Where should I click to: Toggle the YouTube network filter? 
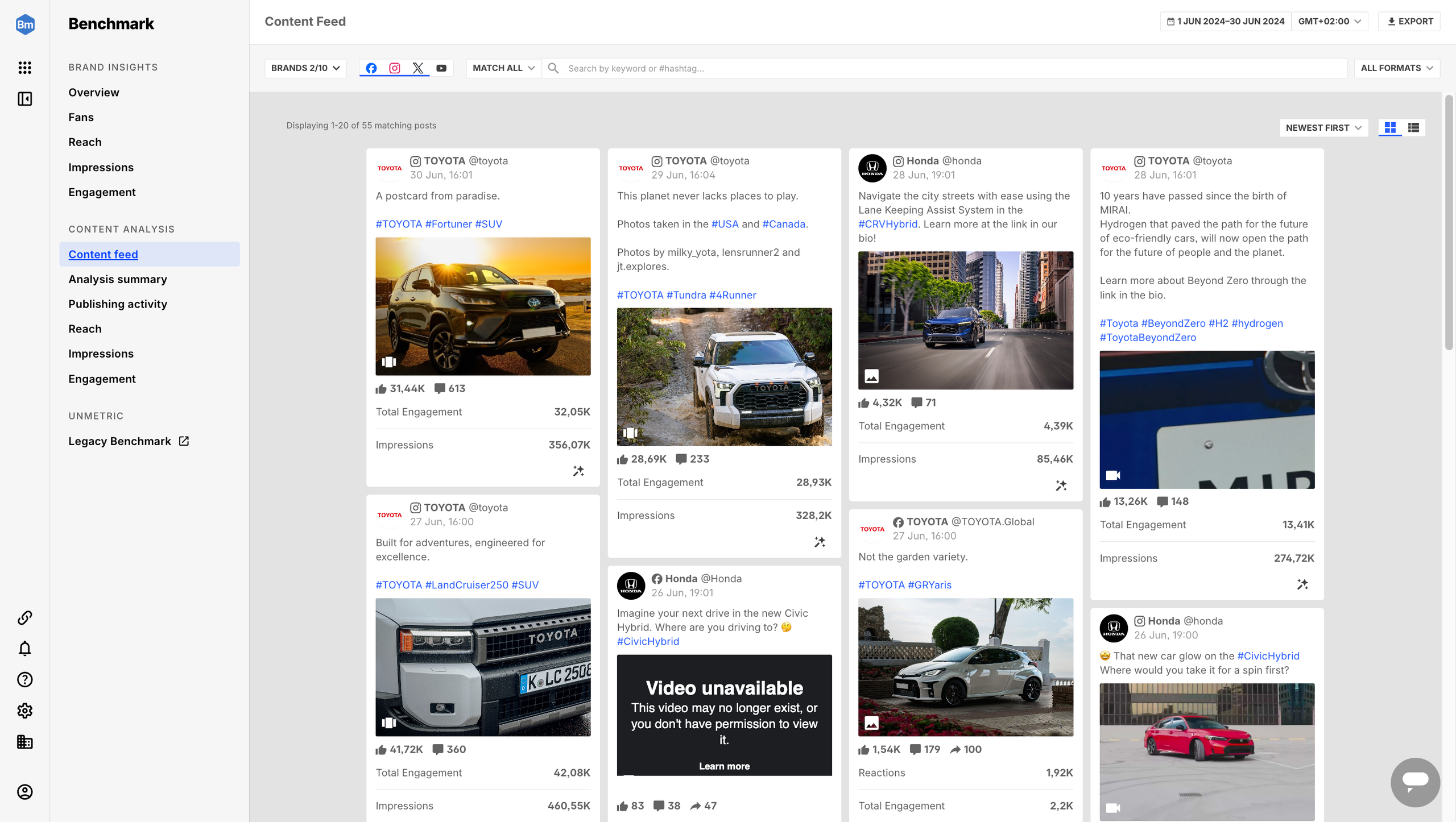click(441, 68)
